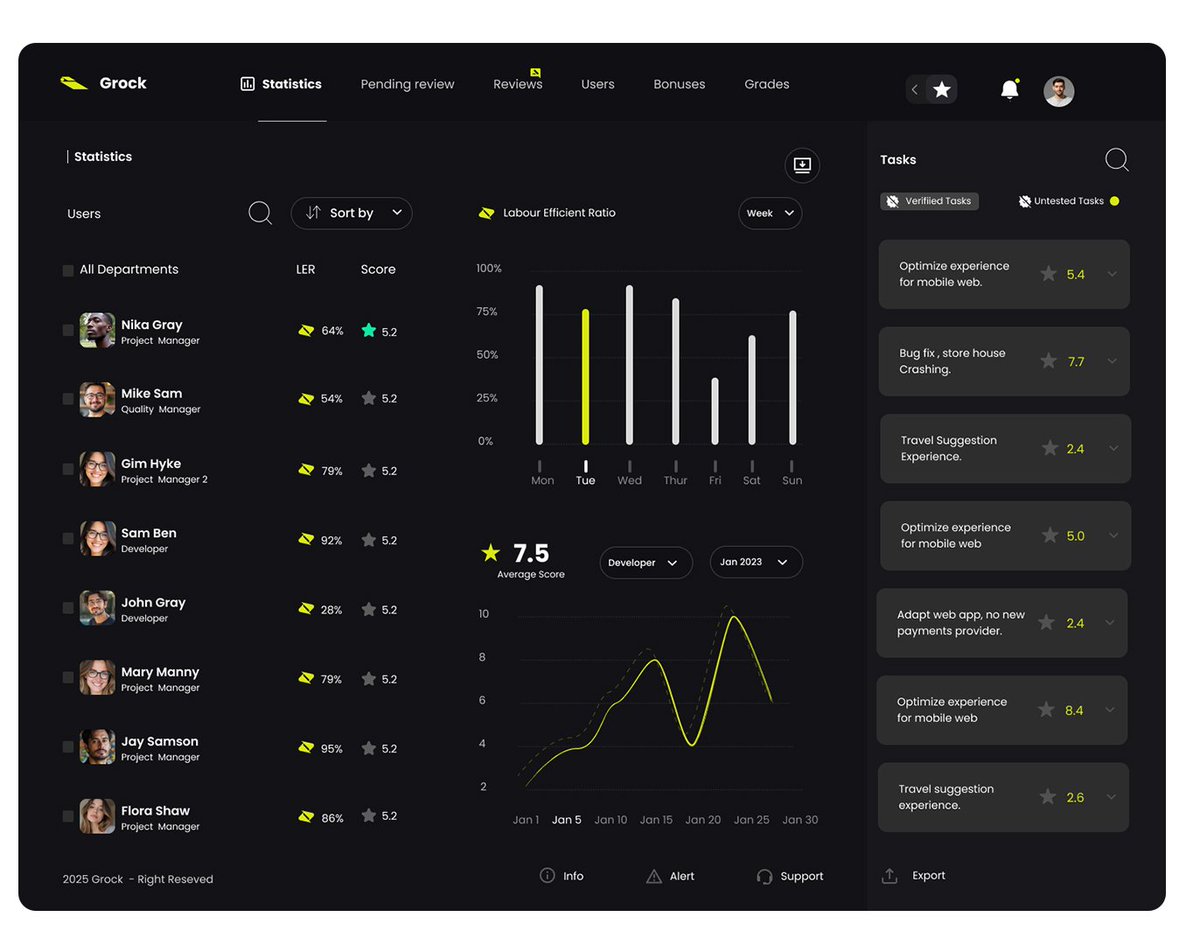The height and width of the screenshot is (945, 1200).
Task: Click star on 8.4 rated task
Action: click(x=1046, y=710)
